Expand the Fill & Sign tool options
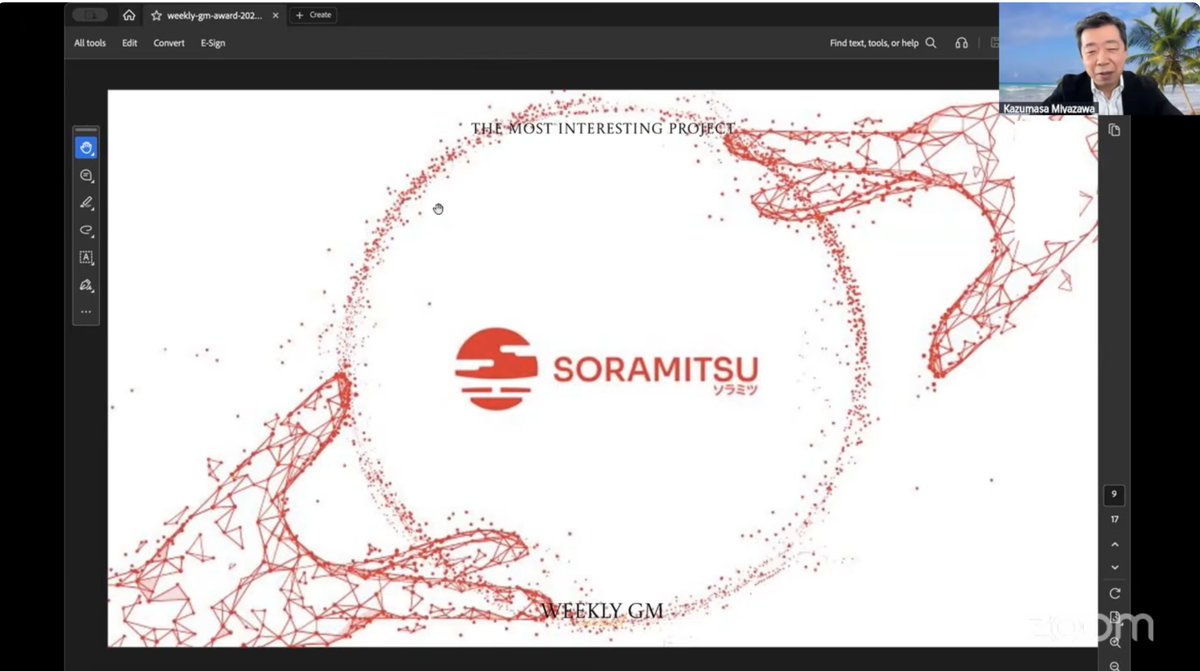Viewport: 1200px width, 671px height. [93, 293]
